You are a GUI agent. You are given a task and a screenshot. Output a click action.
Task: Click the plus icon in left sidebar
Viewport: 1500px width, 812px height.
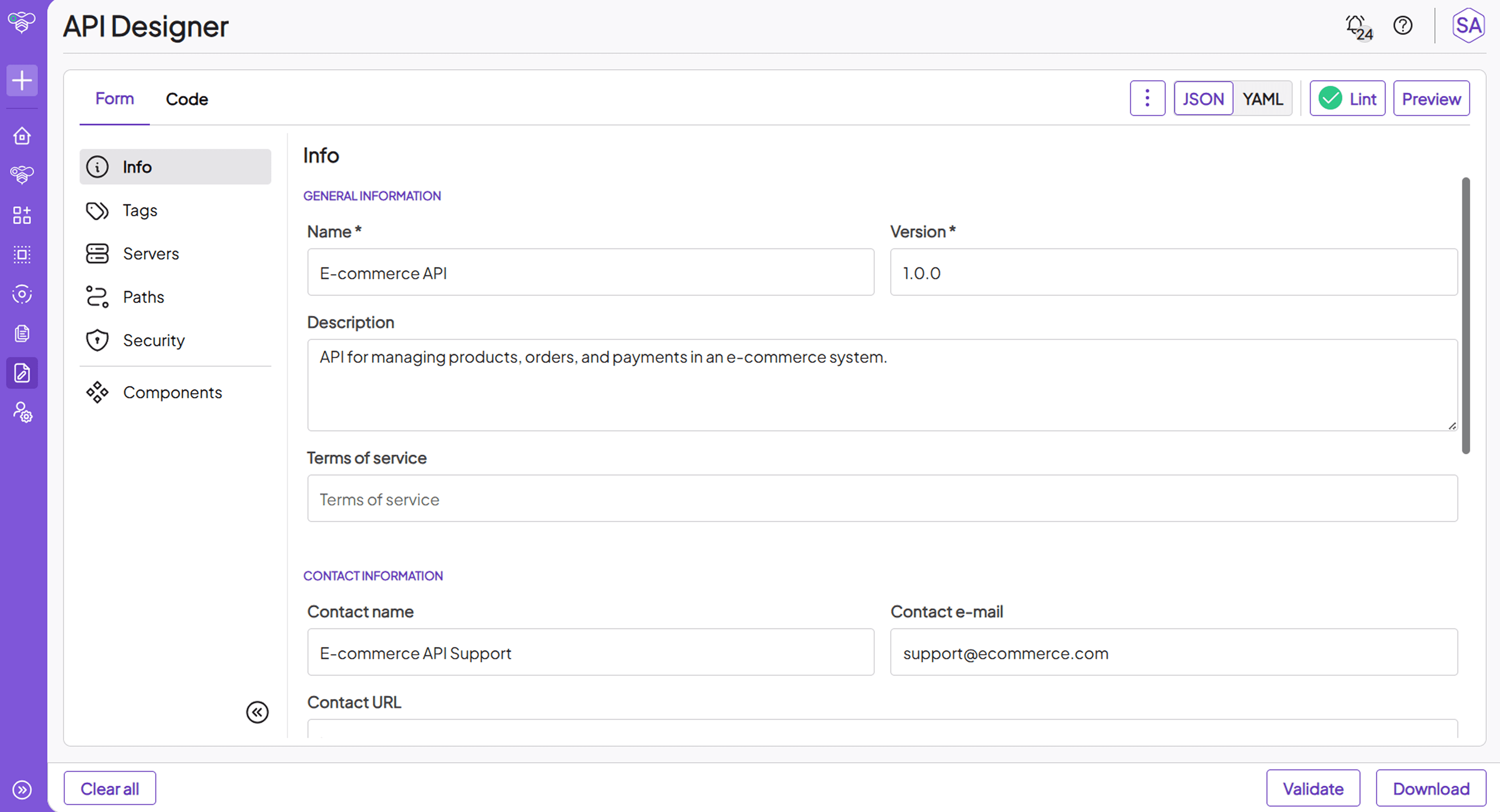22,80
